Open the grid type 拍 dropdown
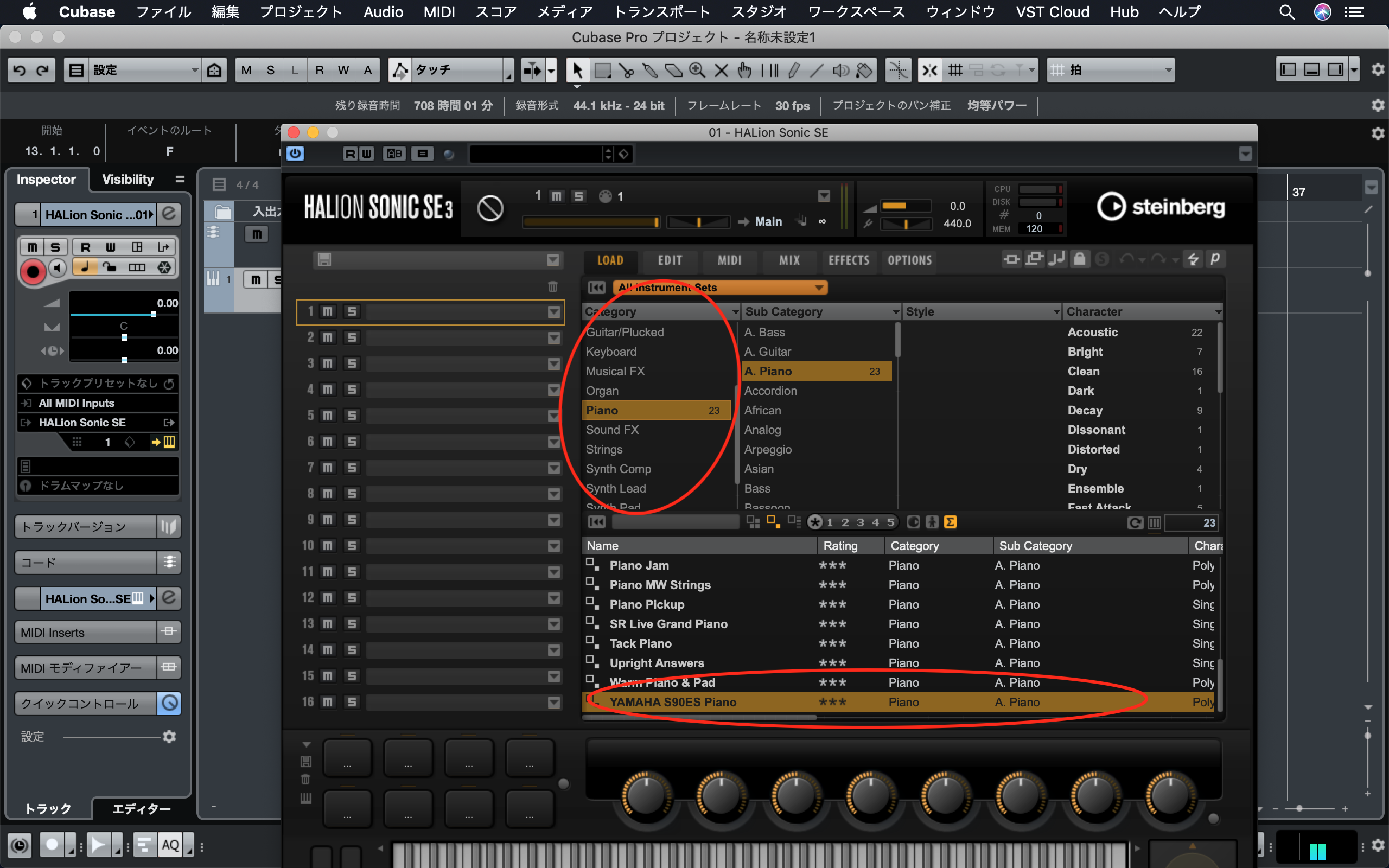The image size is (1389, 868). pos(1111,70)
